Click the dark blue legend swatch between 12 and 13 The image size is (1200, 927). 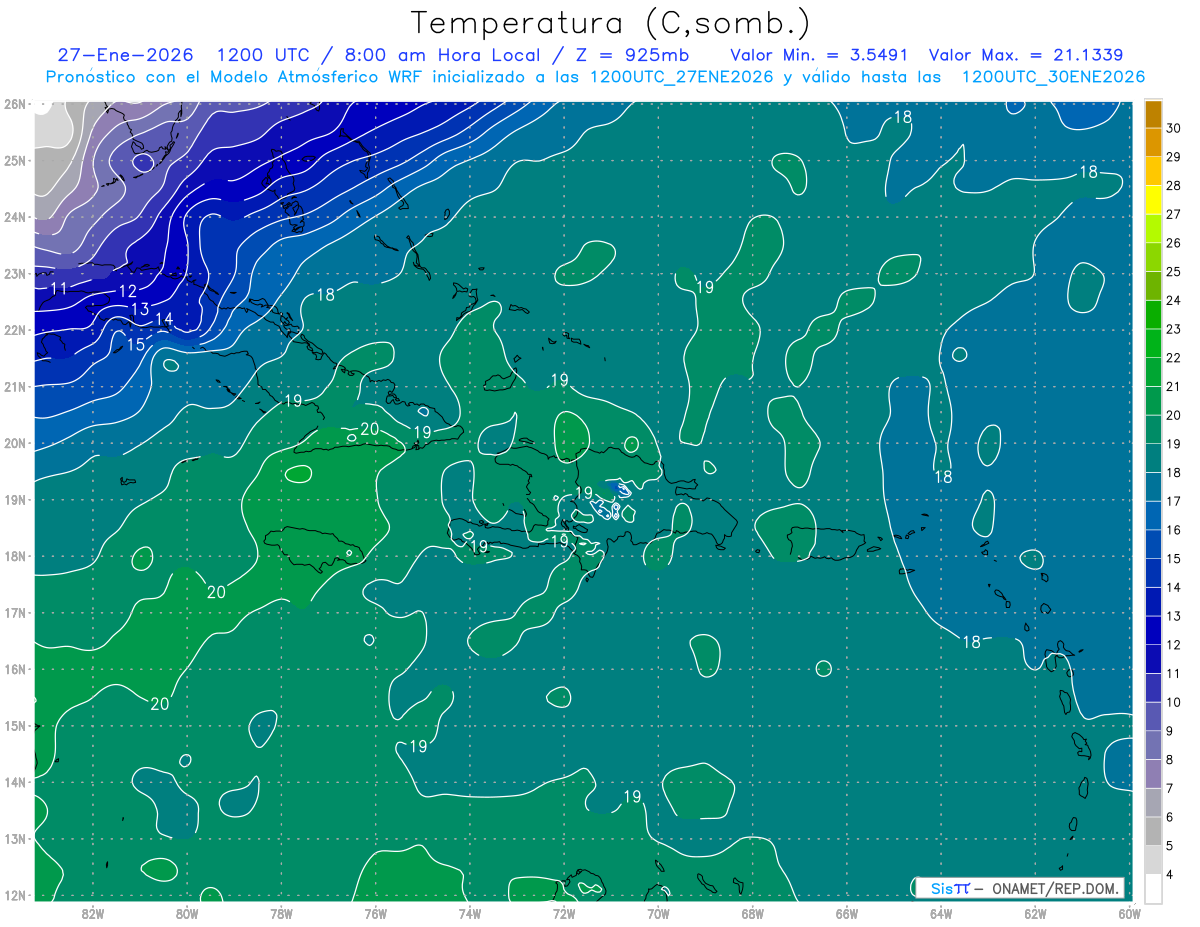1153,630
